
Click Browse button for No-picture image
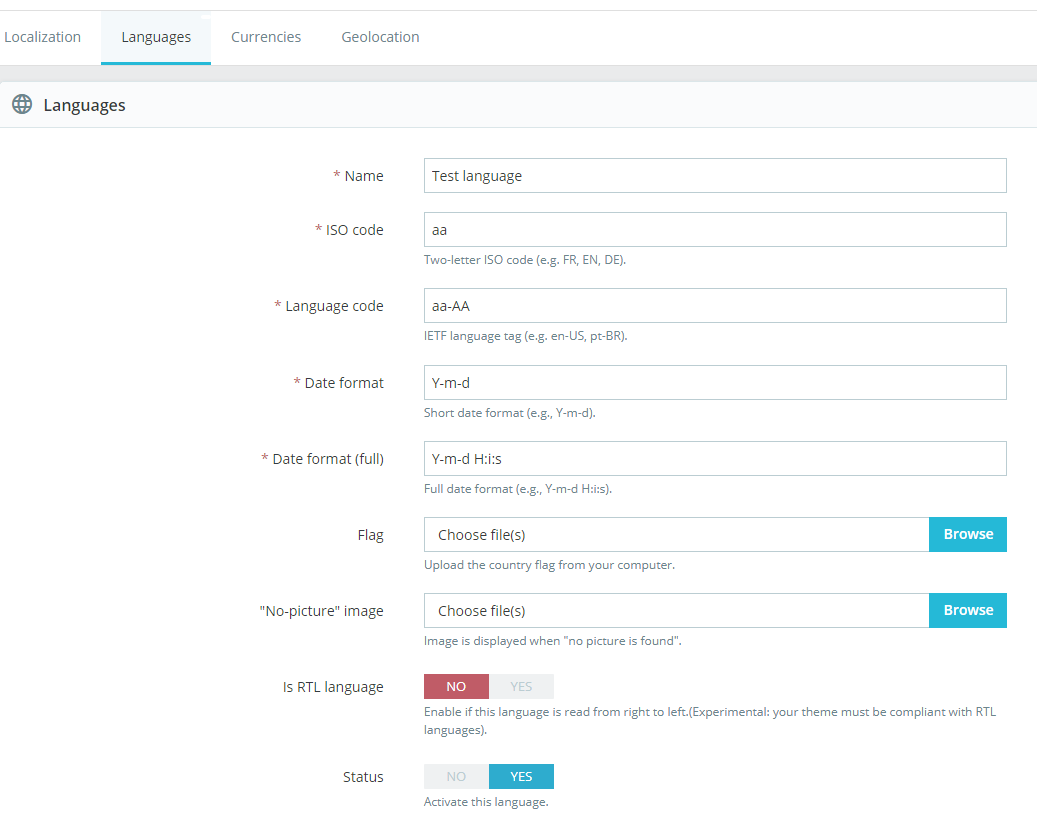(x=968, y=610)
